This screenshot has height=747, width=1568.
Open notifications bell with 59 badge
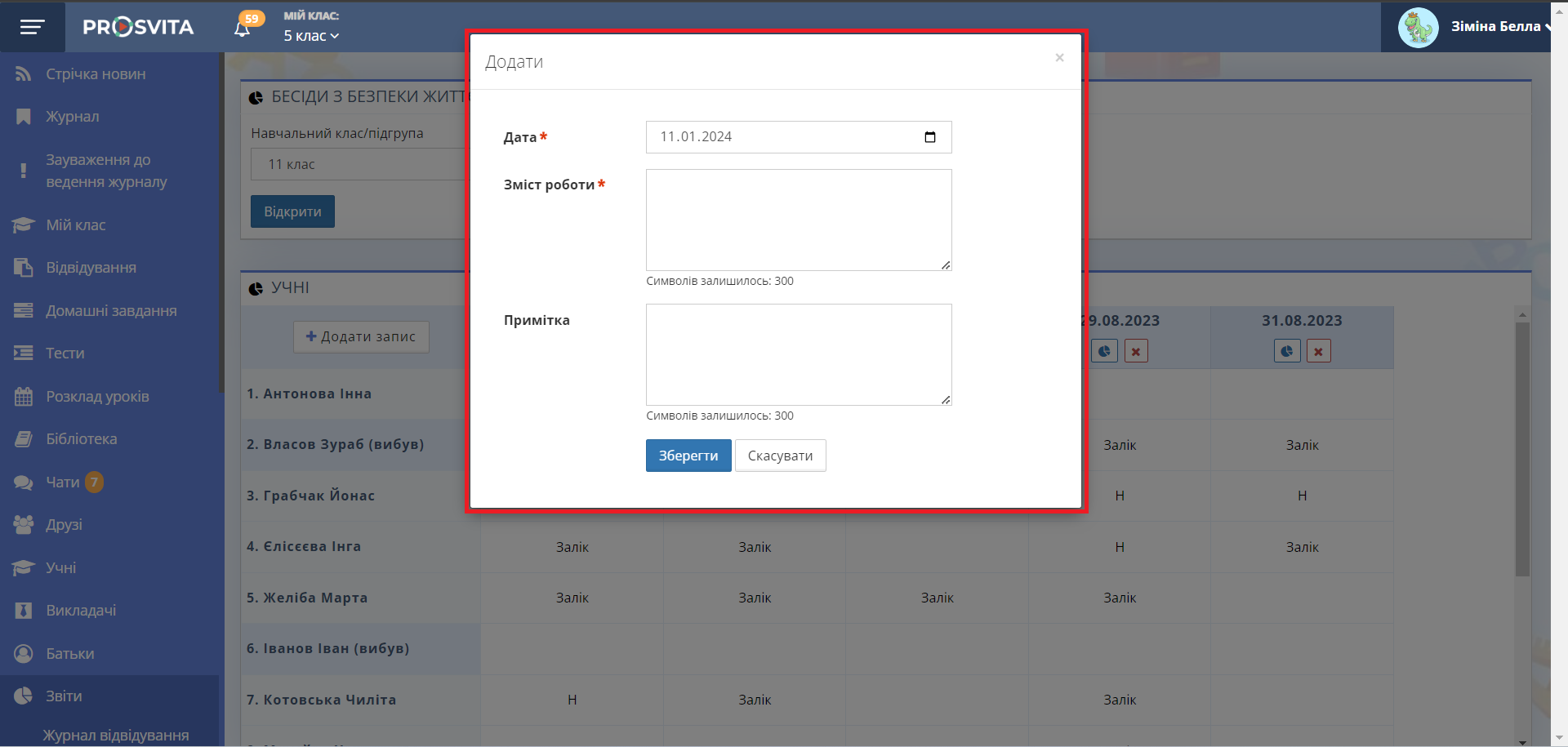pos(243,29)
